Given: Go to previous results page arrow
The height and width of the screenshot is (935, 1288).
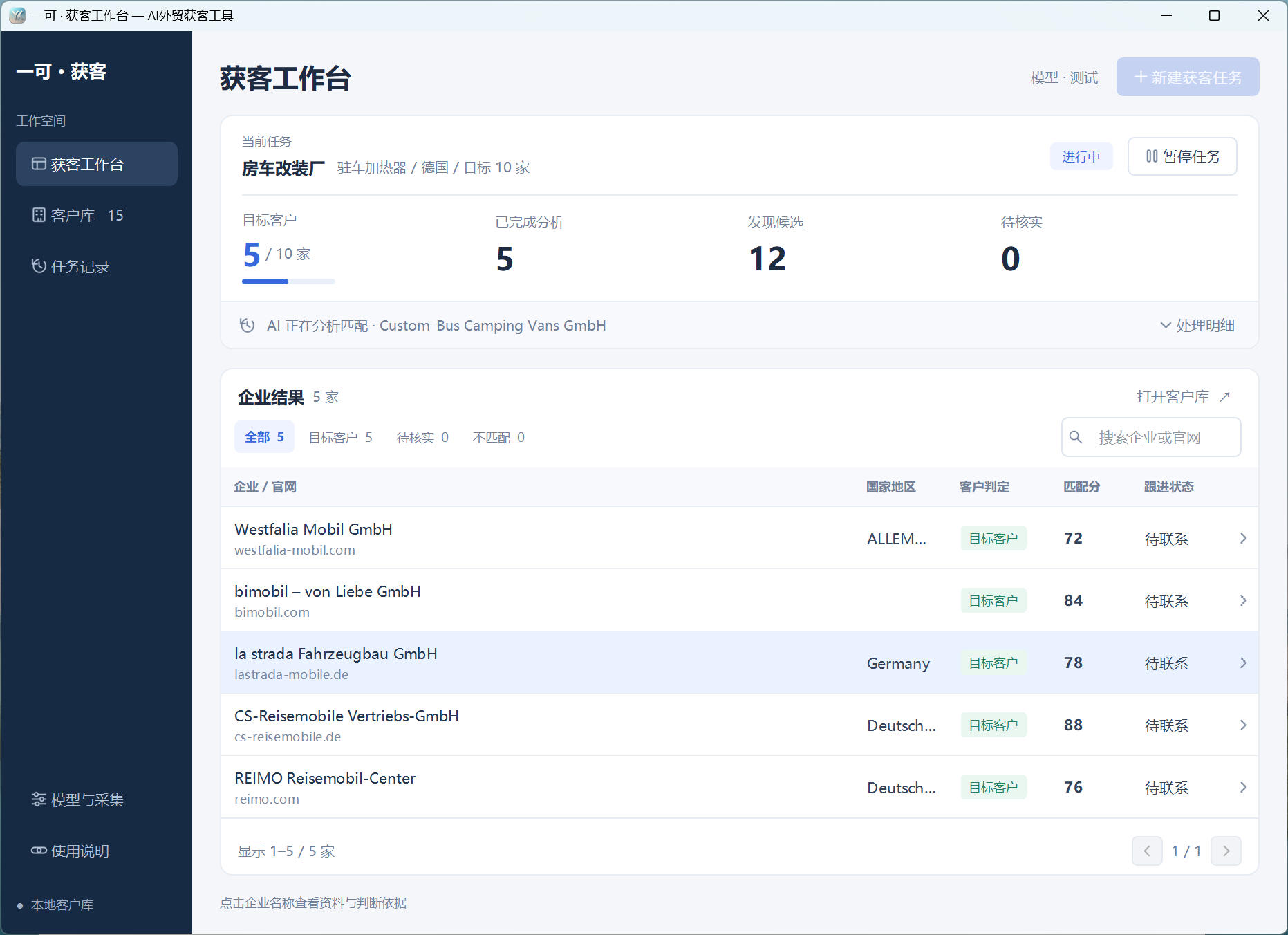Looking at the screenshot, I should point(1147,851).
